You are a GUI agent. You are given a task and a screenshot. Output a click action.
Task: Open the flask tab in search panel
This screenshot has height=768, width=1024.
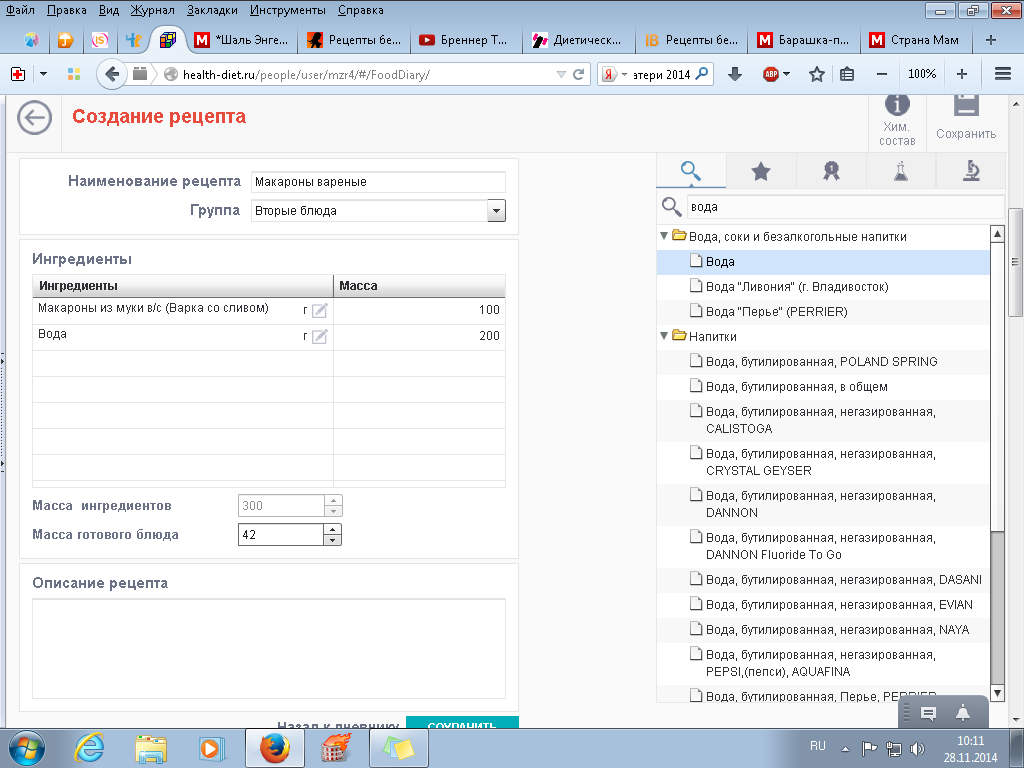(900, 171)
